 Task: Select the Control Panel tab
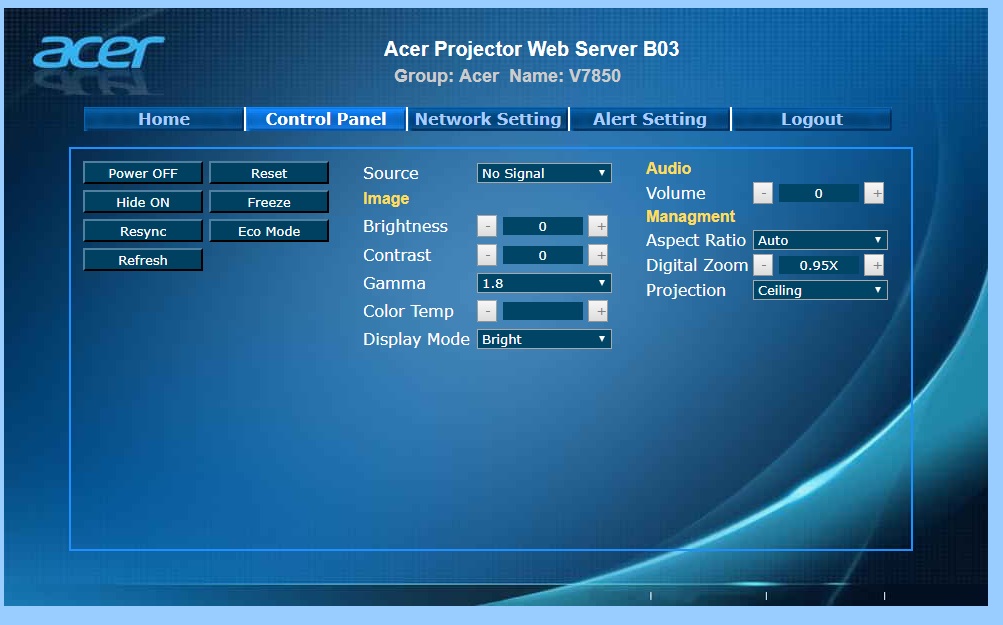[326, 119]
